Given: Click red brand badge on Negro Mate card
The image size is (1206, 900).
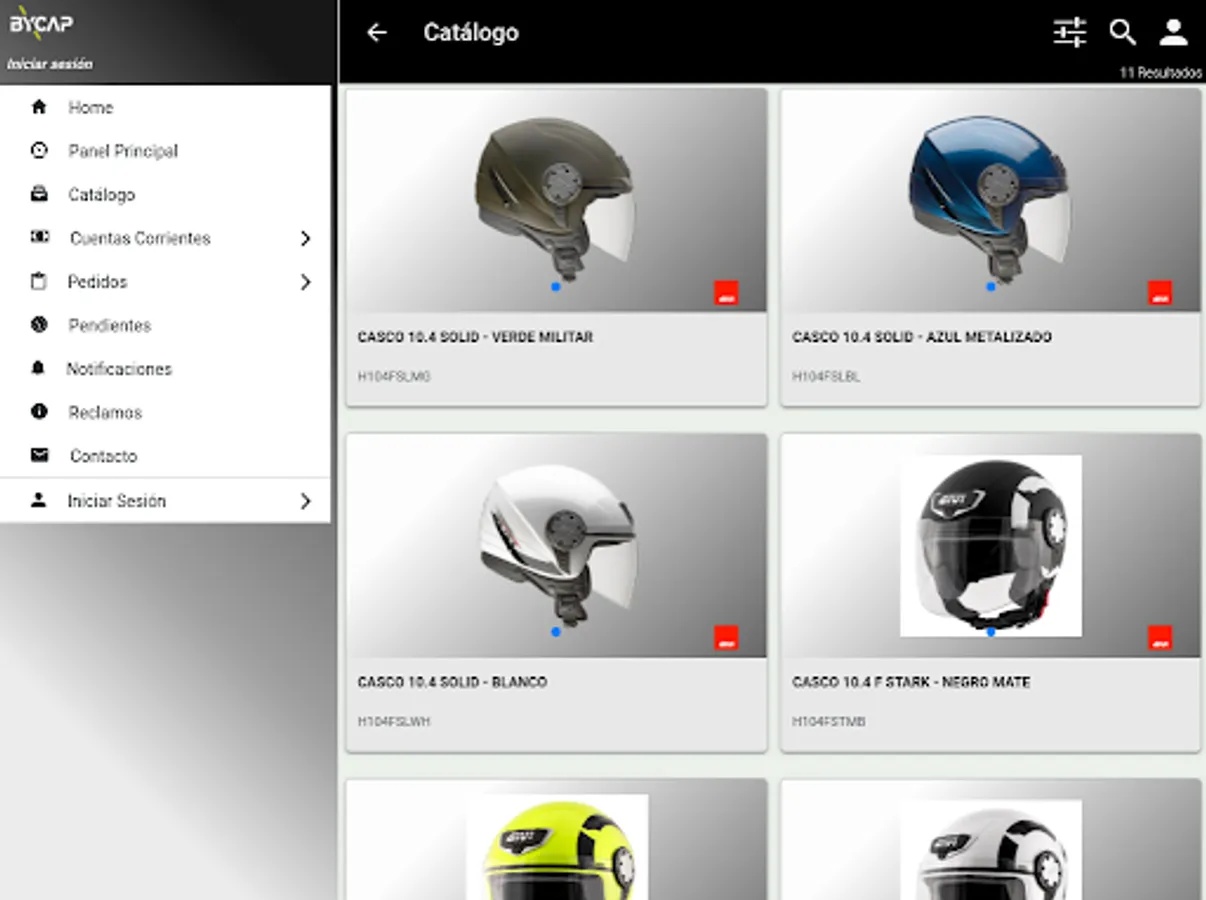Looking at the screenshot, I should [1160, 638].
